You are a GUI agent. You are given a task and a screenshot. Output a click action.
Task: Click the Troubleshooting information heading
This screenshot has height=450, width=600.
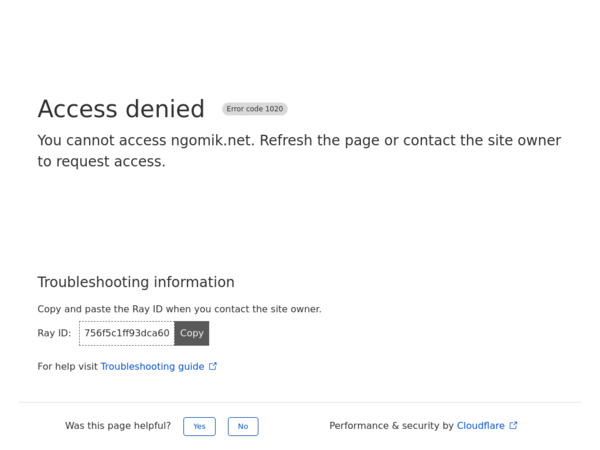136,282
